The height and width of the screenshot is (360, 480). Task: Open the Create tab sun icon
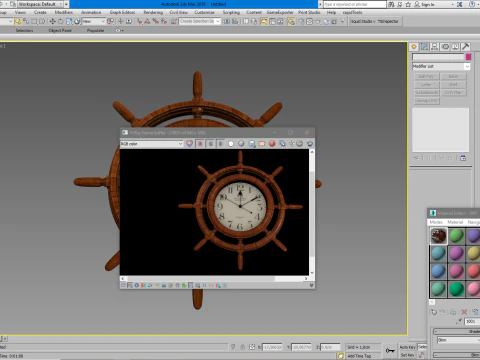pos(414,47)
